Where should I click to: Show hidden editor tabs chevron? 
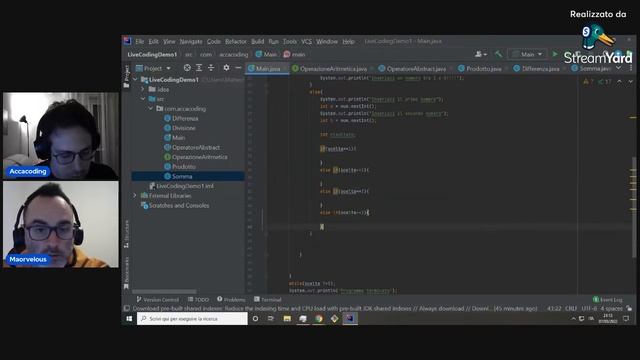click(x=619, y=68)
